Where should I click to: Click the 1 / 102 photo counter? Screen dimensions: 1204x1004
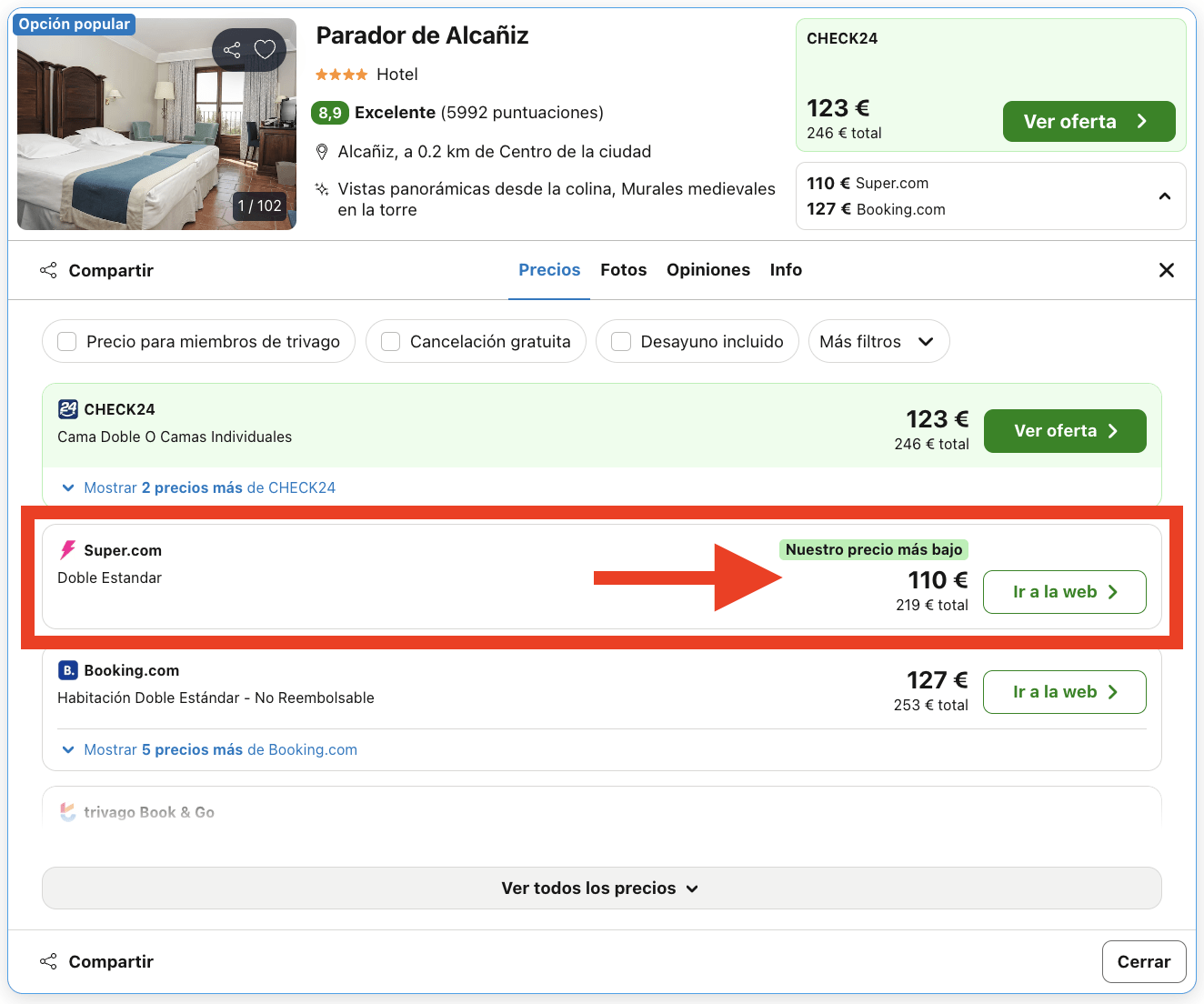259,206
